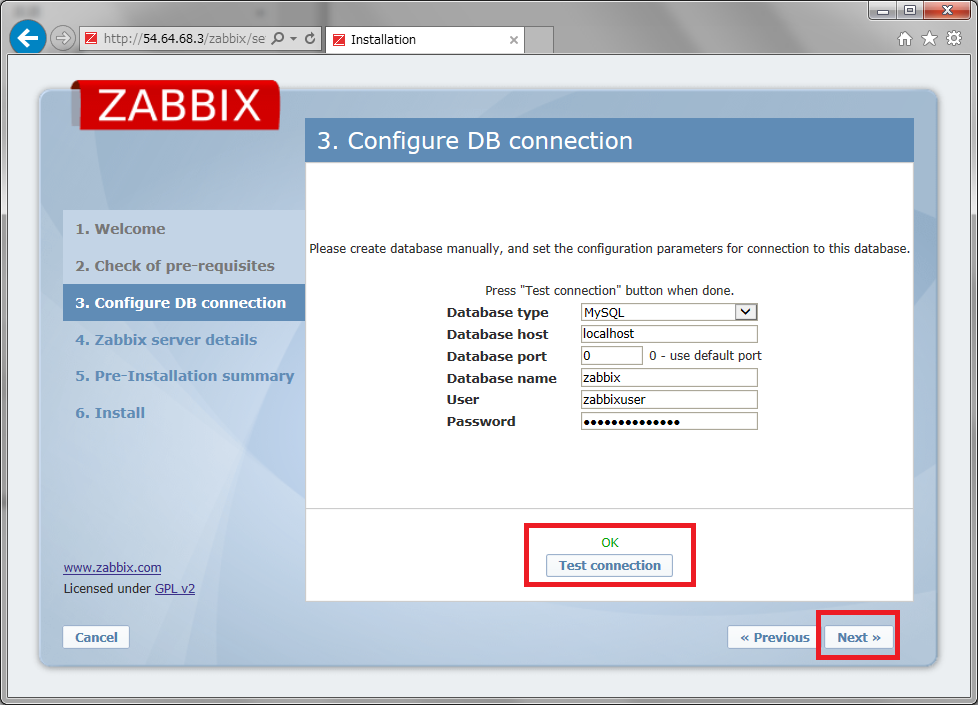Open the www.zabbix.com link
The height and width of the screenshot is (705, 978).
112,568
